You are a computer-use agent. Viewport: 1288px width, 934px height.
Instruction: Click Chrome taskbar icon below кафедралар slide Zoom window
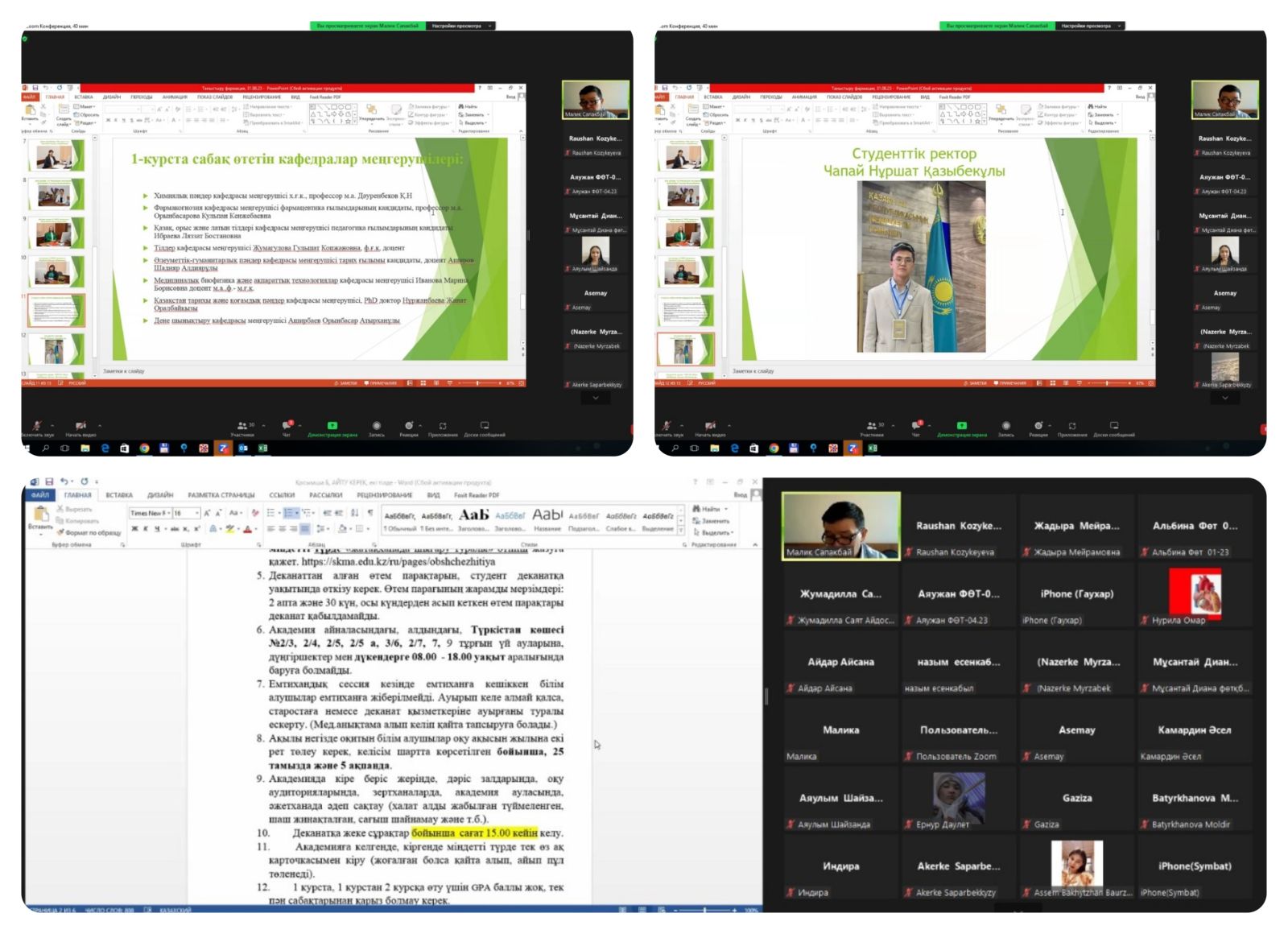pos(144,448)
